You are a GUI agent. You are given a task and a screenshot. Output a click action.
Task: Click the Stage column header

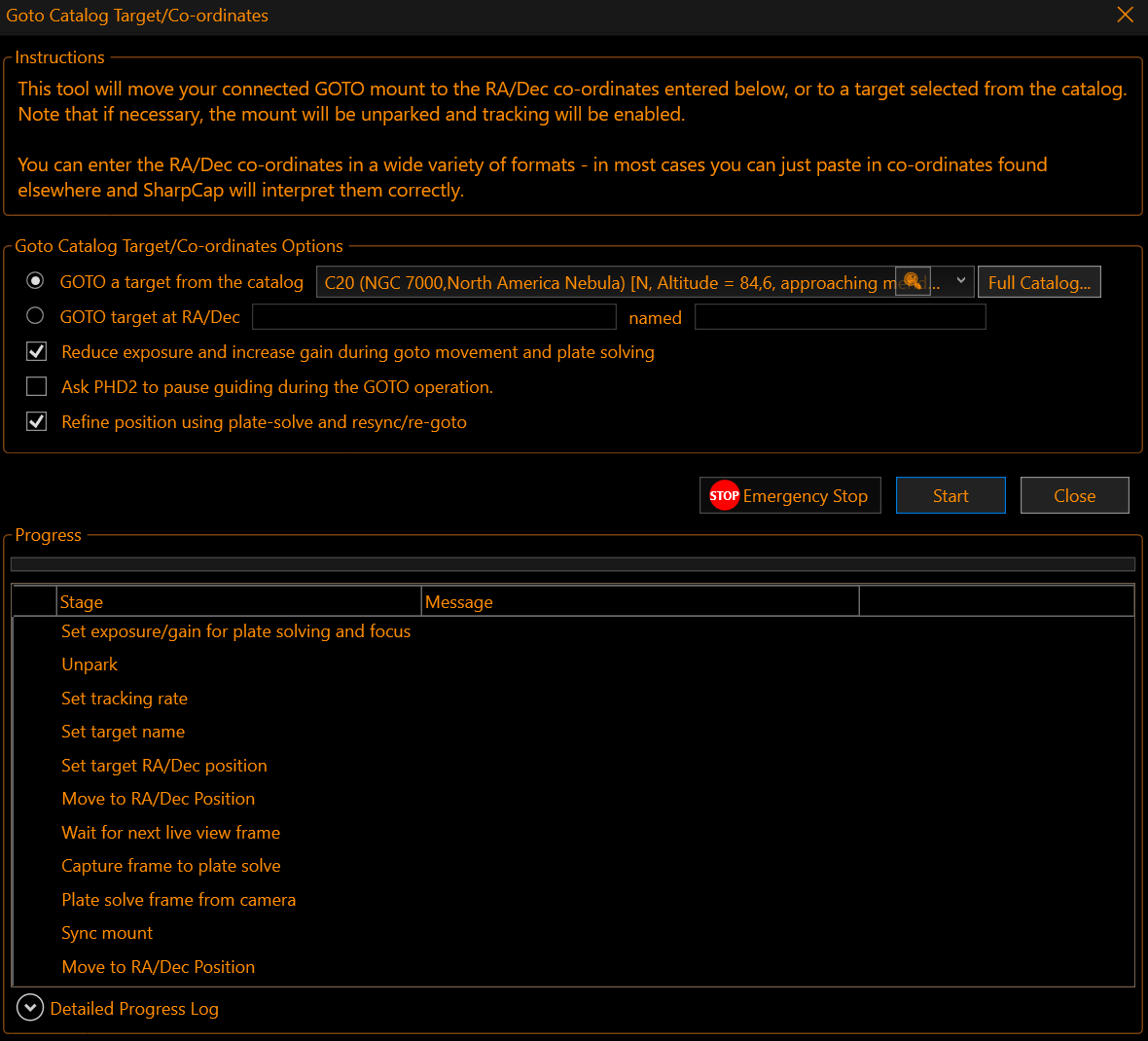click(238, 602)
